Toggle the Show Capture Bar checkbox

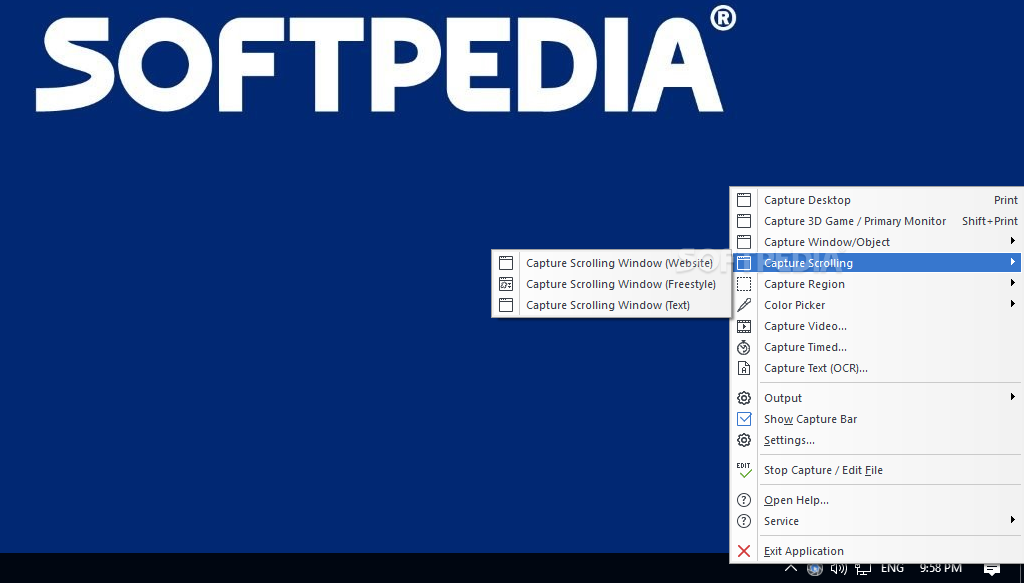click(744, 419)
